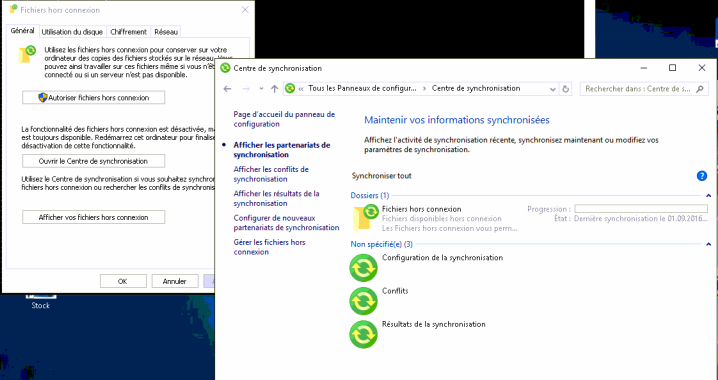Image resolution: width=718 pixels, height=380 pixels.
Task: Open the recent locations dropdown arrow
Action: [261, 89]
